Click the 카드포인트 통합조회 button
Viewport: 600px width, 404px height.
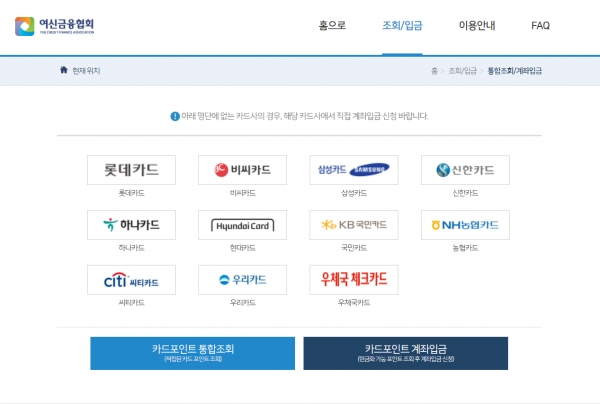click(x=192, y=353)
